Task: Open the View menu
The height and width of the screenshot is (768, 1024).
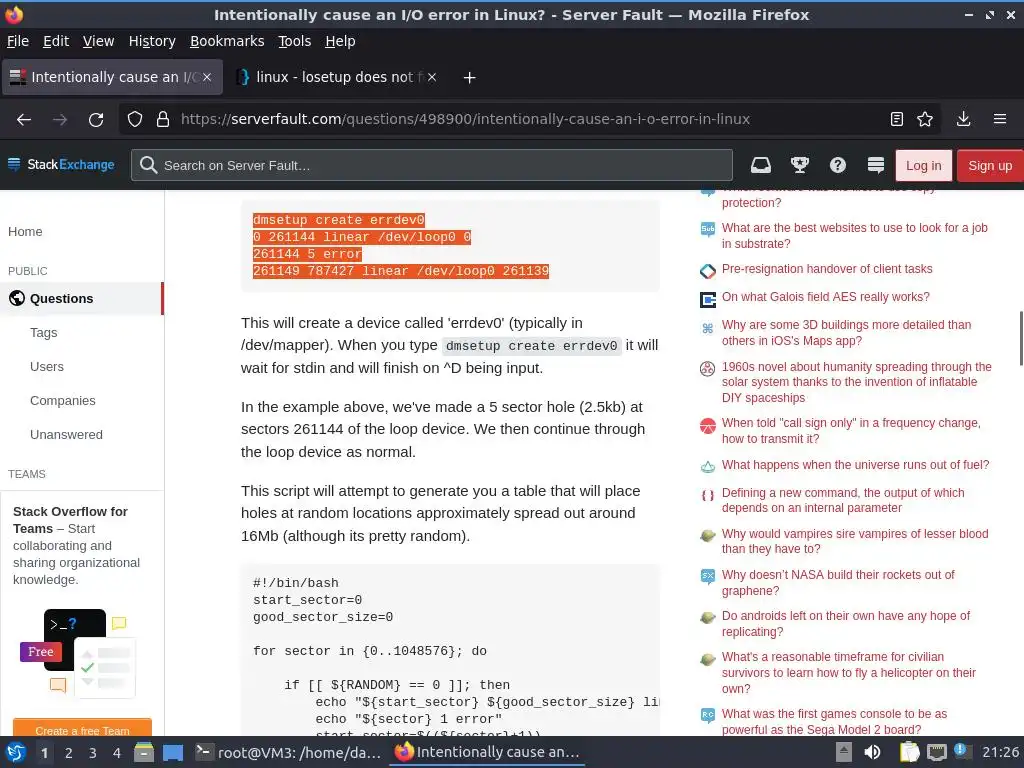Action: pos(98,41)
